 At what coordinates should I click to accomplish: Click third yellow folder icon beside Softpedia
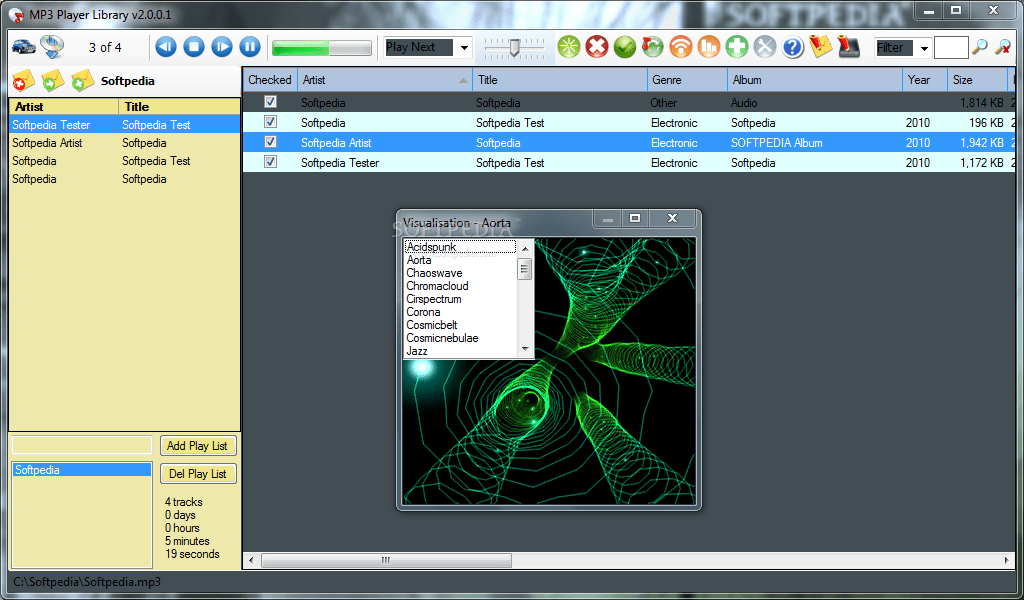tap(82, 81)
